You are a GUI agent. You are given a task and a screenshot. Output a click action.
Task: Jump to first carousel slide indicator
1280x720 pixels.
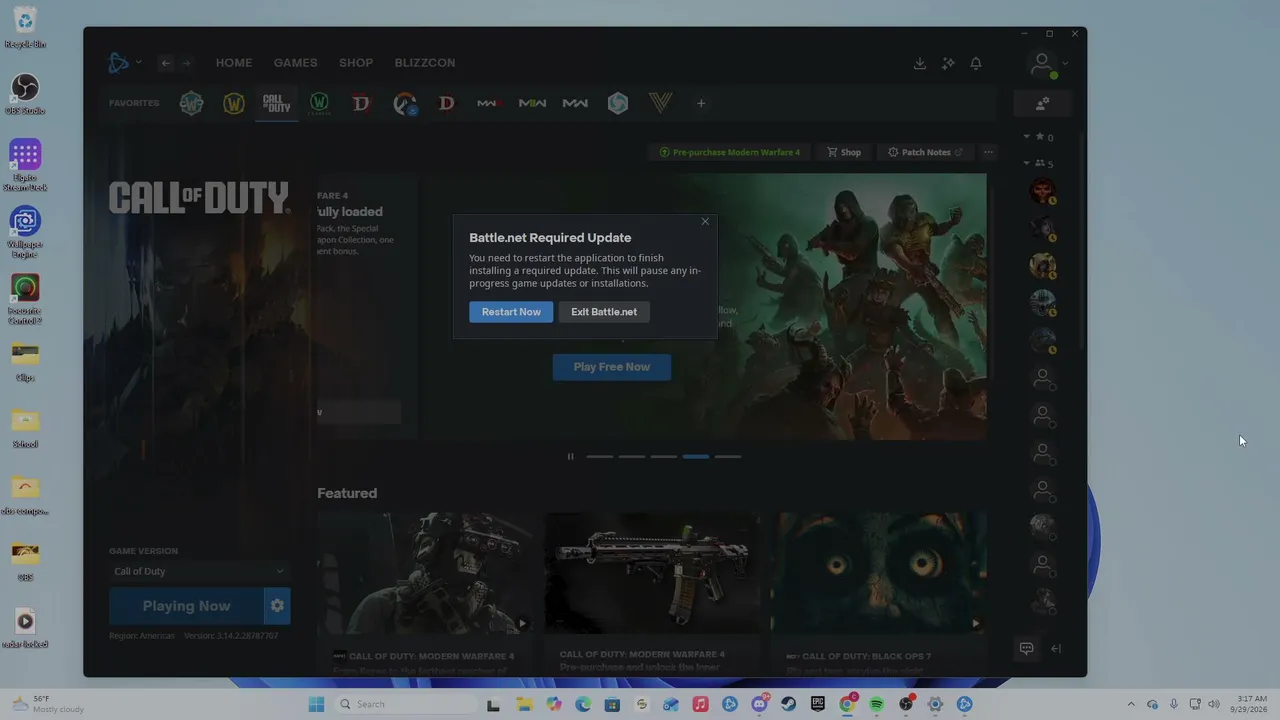(600, 457)
